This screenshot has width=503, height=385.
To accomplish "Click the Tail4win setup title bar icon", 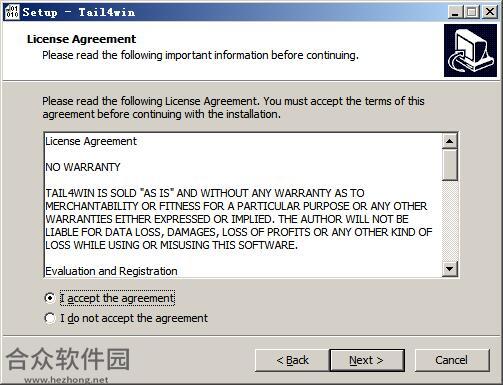I will click(12, 12).
